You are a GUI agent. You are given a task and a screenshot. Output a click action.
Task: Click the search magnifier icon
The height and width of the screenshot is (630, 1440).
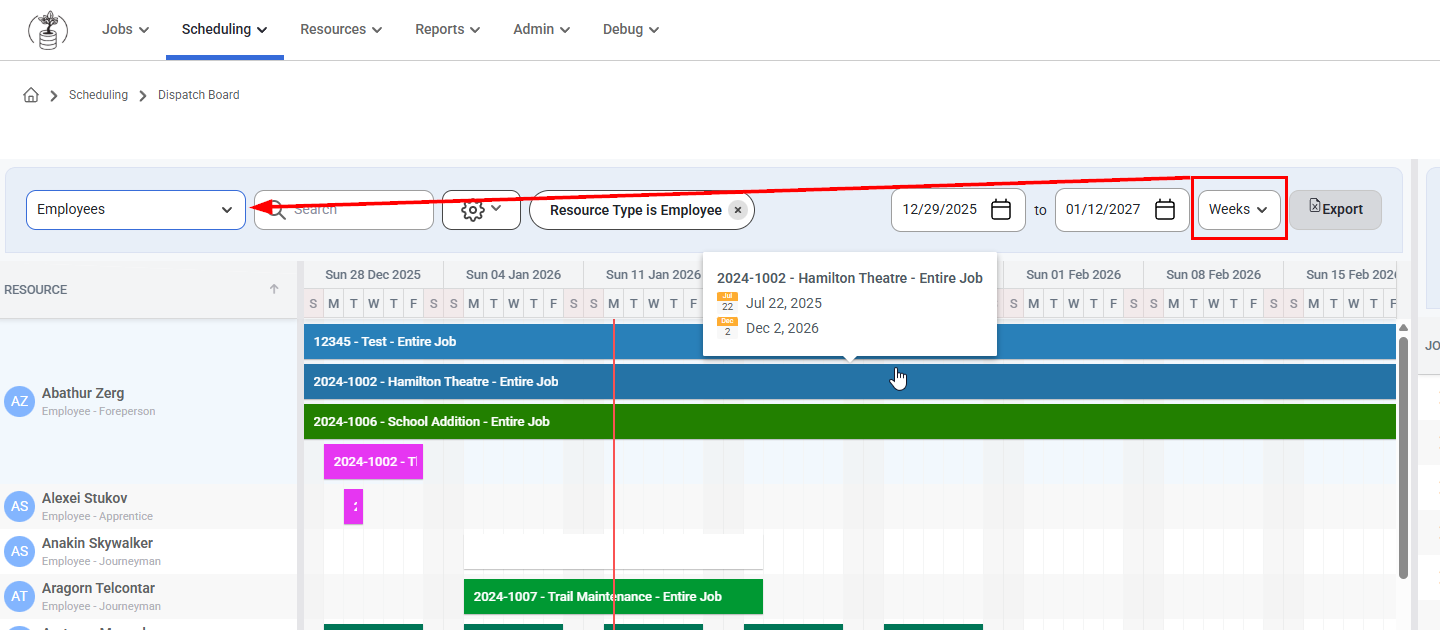tap(277, 210)
